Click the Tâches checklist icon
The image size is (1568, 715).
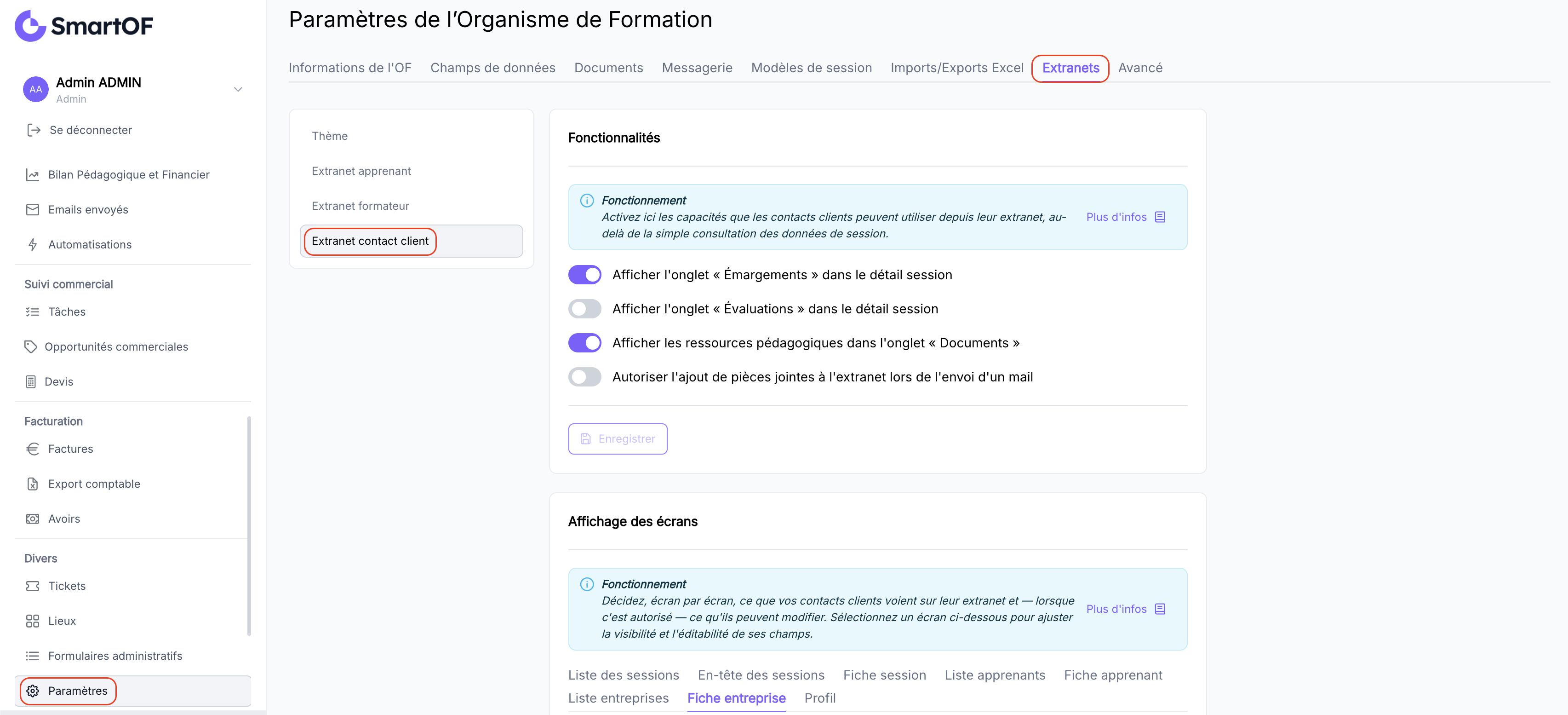32,312
